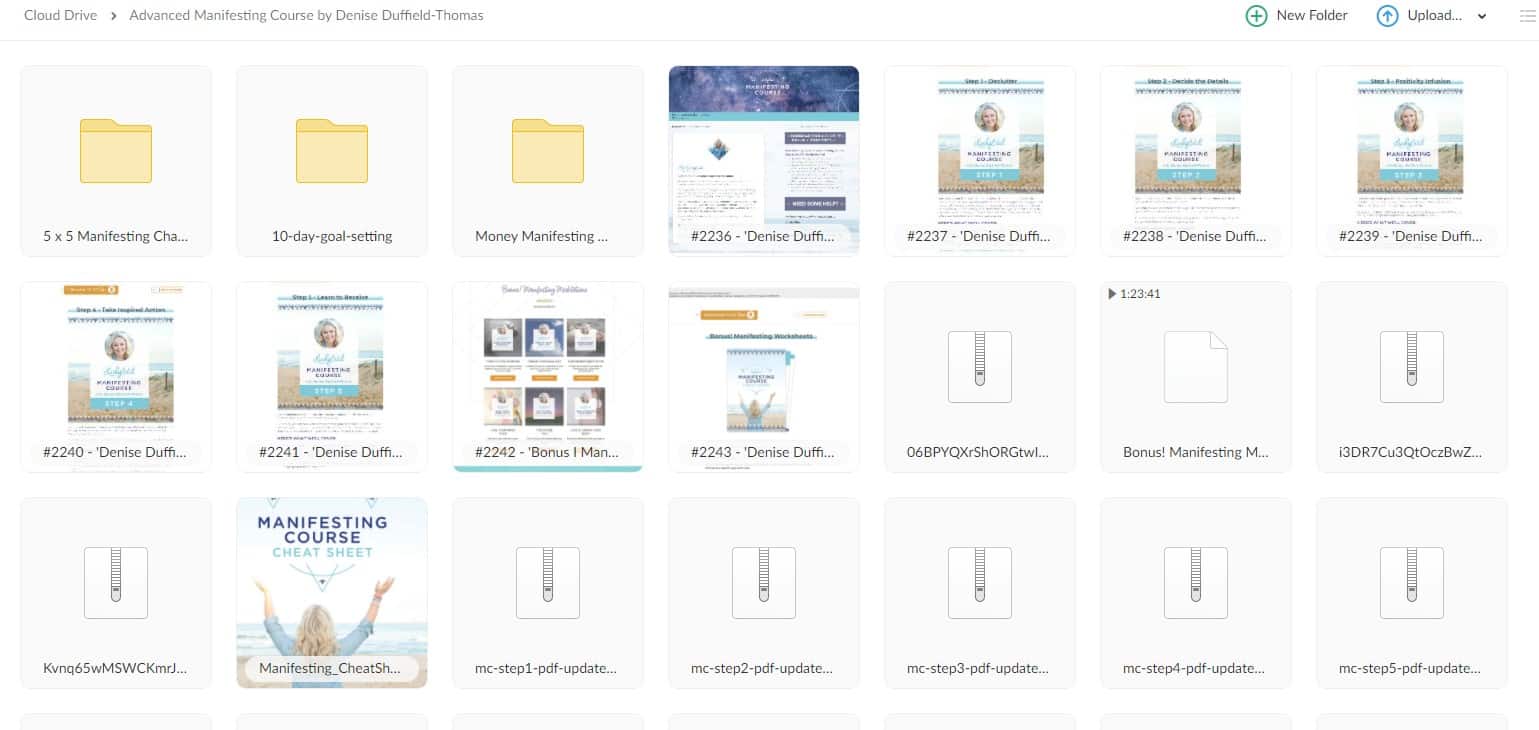Select the Money Manifesting folder icon
The width and height of the screenshot is (1539, 730).
(x=548, y=151)
